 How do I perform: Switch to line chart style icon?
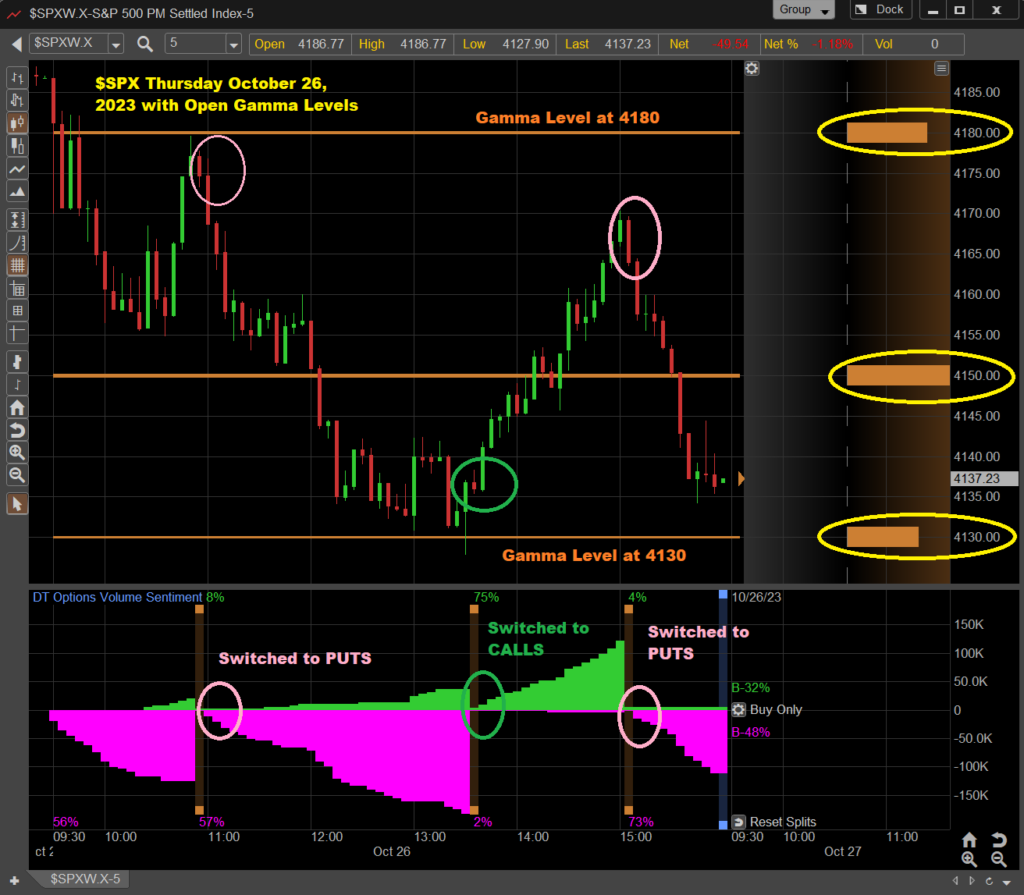(17, 170)
